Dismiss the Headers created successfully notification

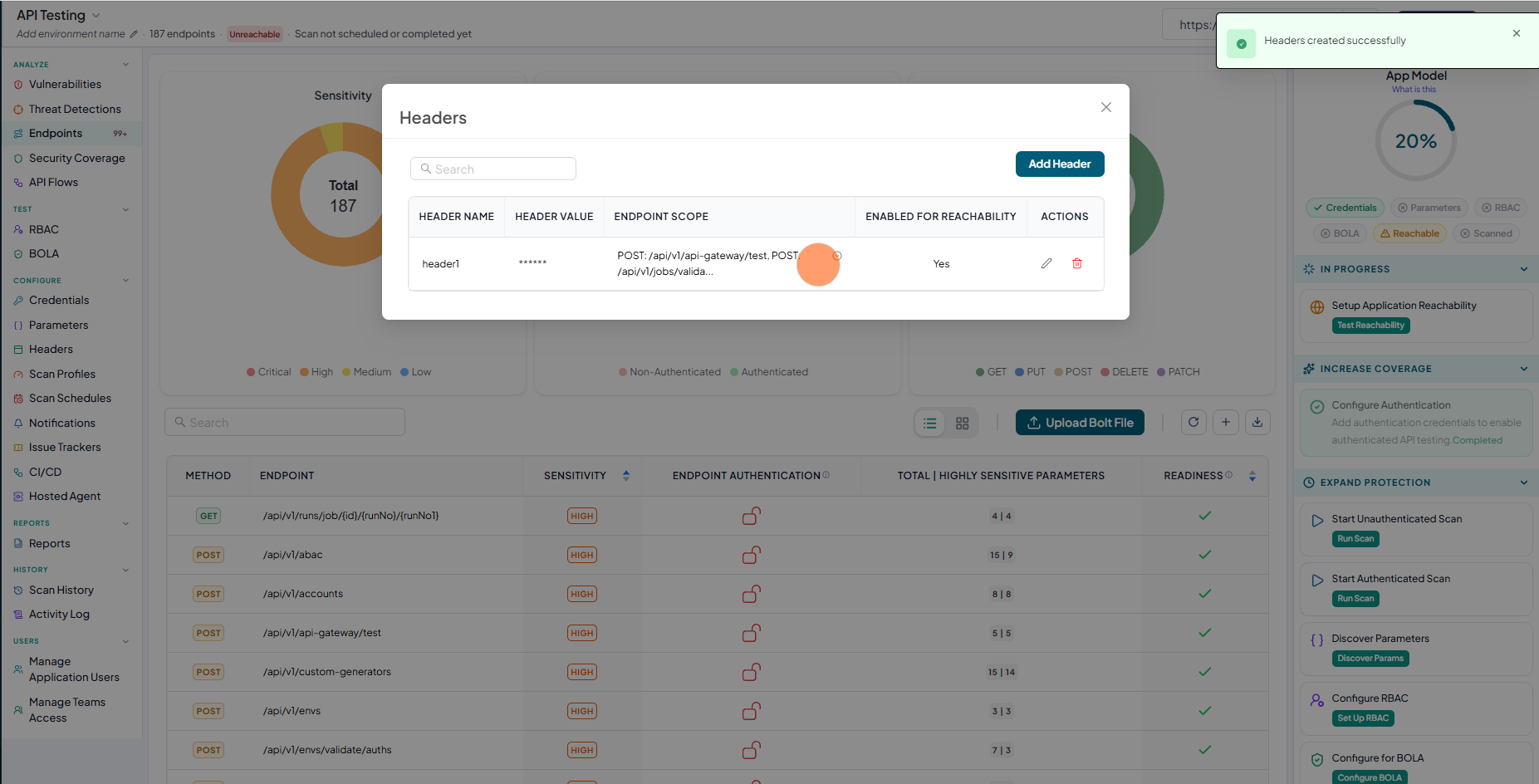pos(1517,33)
